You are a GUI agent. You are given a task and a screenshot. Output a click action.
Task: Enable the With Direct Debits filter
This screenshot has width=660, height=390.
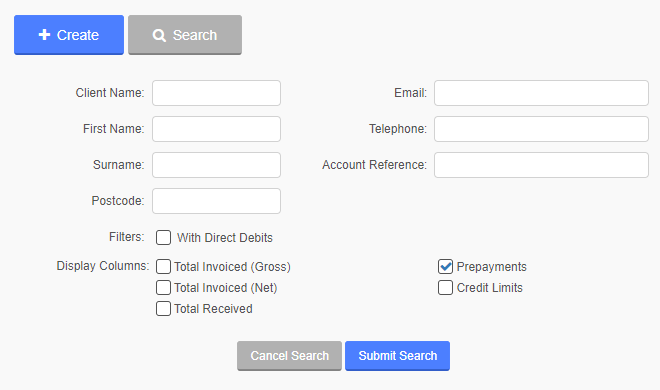tap(163, 237)
